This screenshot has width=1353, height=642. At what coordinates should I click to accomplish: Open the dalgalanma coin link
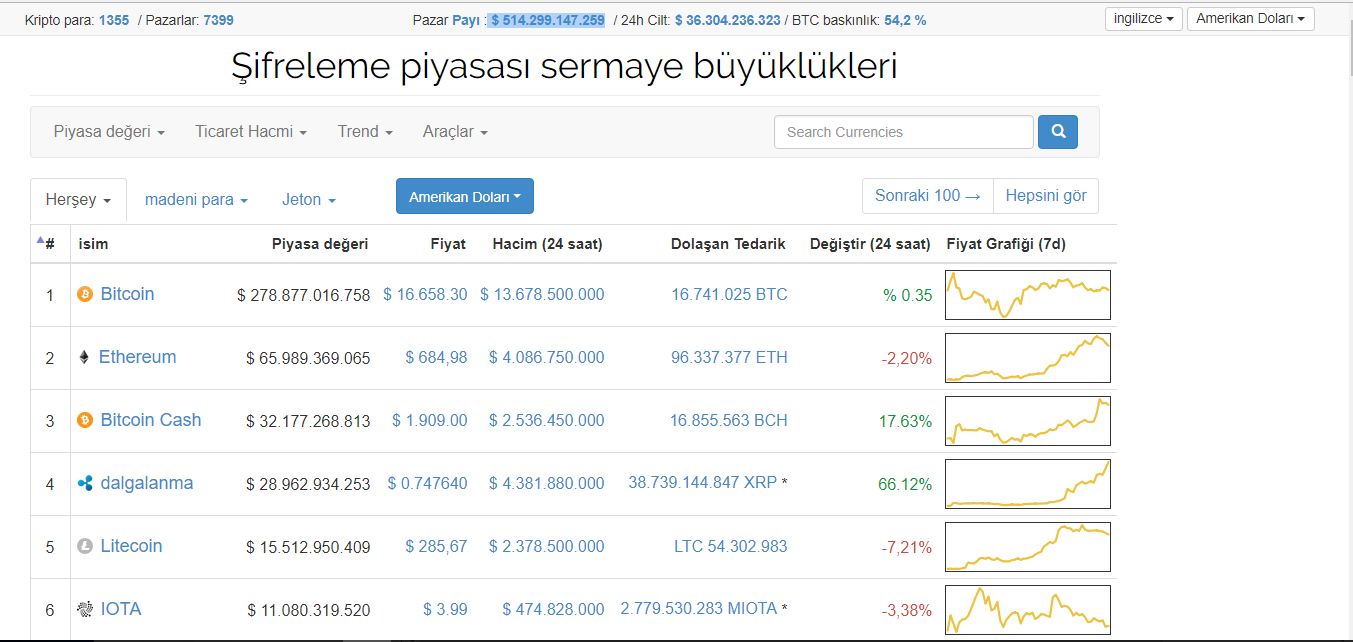point(147,483)
